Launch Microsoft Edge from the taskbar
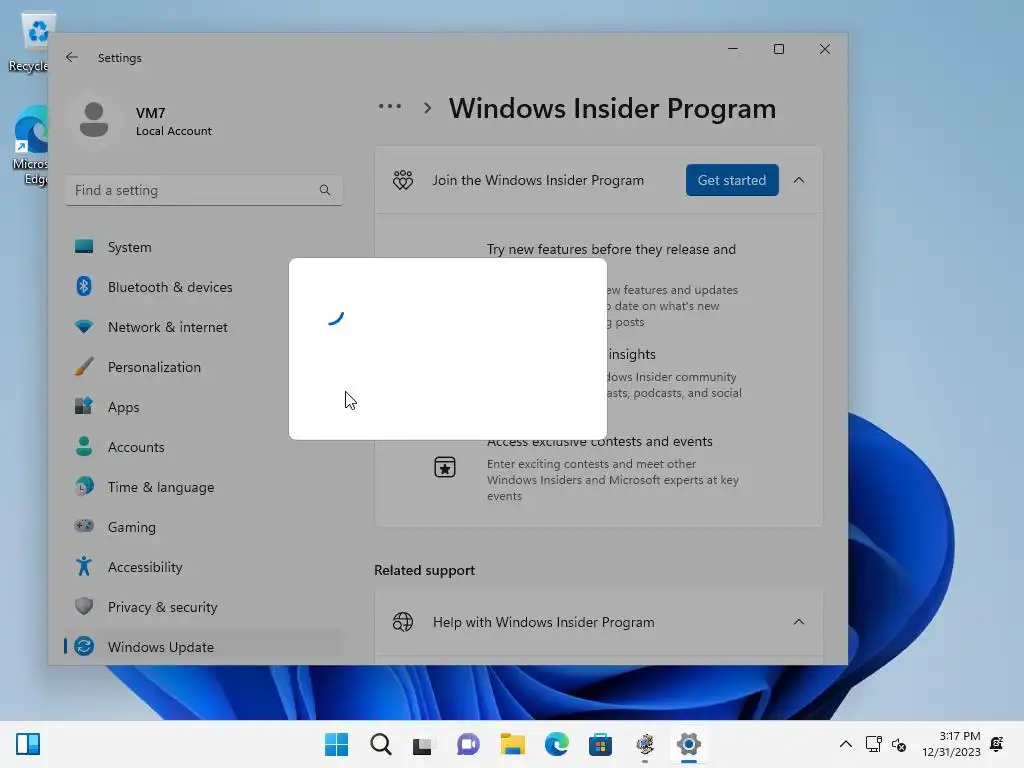1024x768 pixels. tap(556, 744)
